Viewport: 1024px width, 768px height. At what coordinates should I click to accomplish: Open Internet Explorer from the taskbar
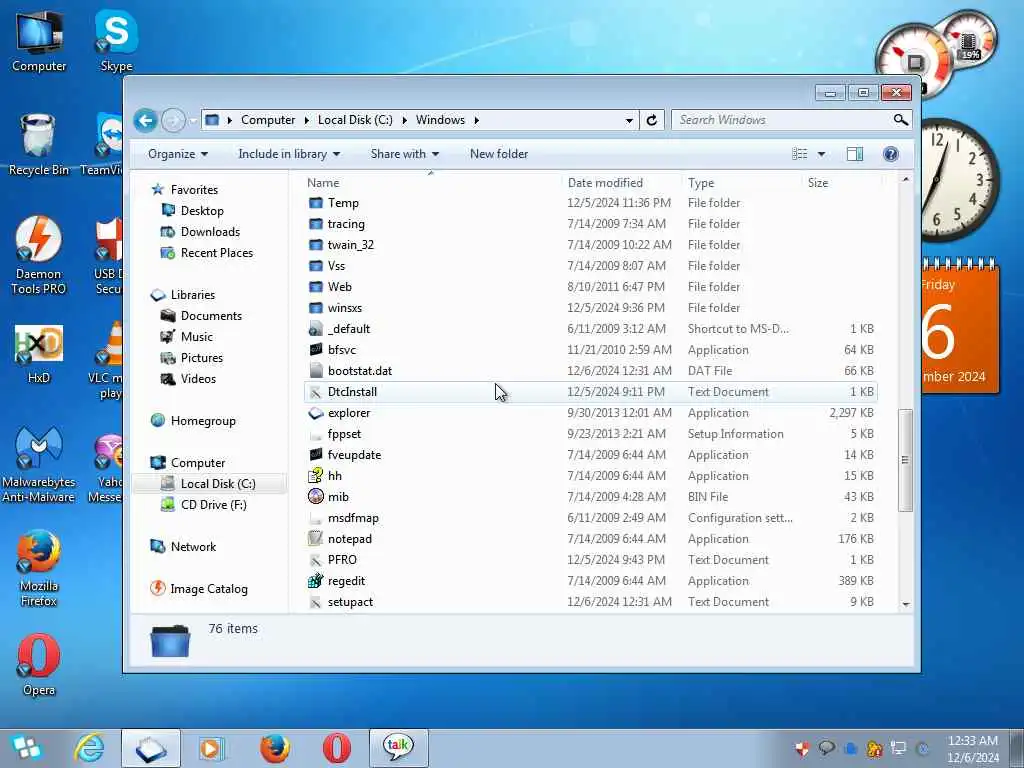point(89,748)
